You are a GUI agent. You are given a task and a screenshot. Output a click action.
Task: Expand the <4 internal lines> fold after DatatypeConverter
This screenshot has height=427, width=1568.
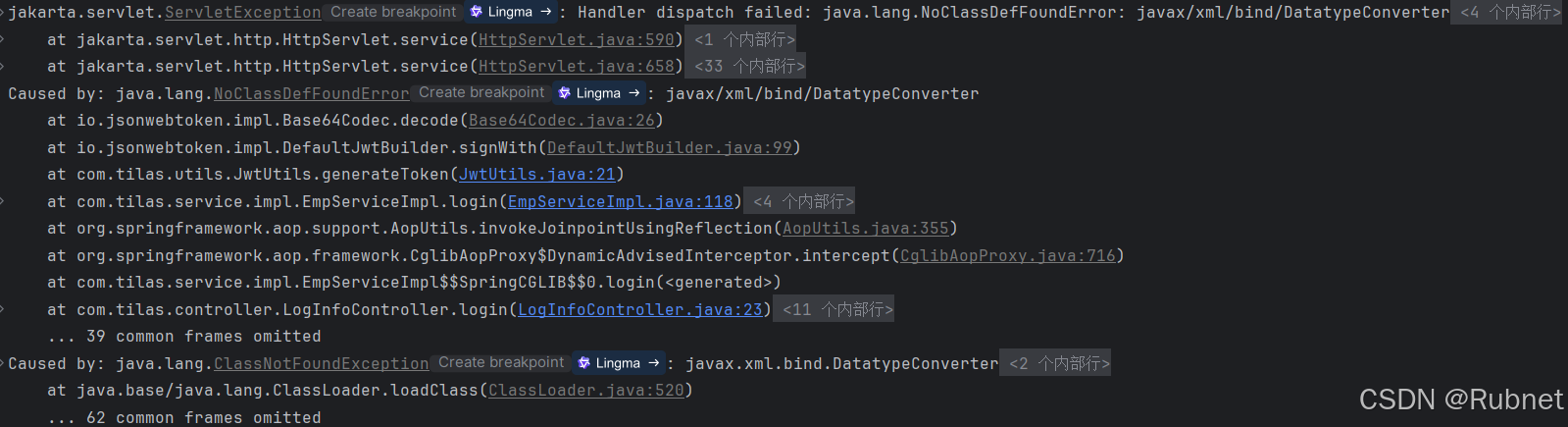click(x=1505, y=13)
